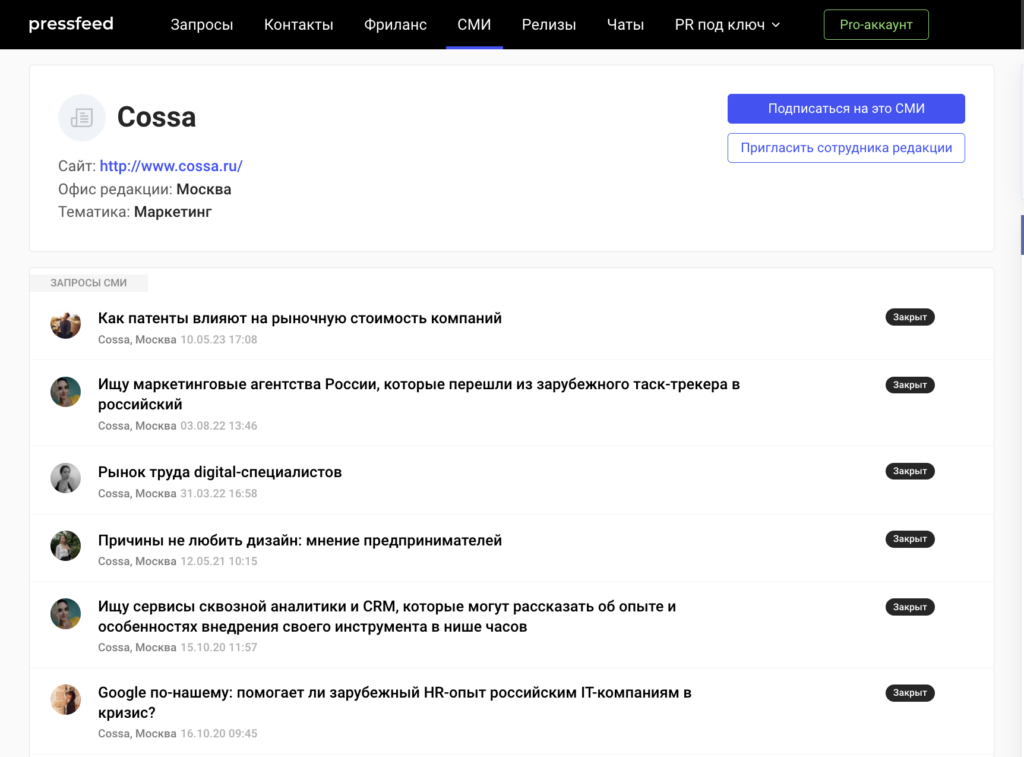1024x757 pixels.
Task: Click the Pro-аккаунт button
Action: pyautogui.click(x=876, y=25)
